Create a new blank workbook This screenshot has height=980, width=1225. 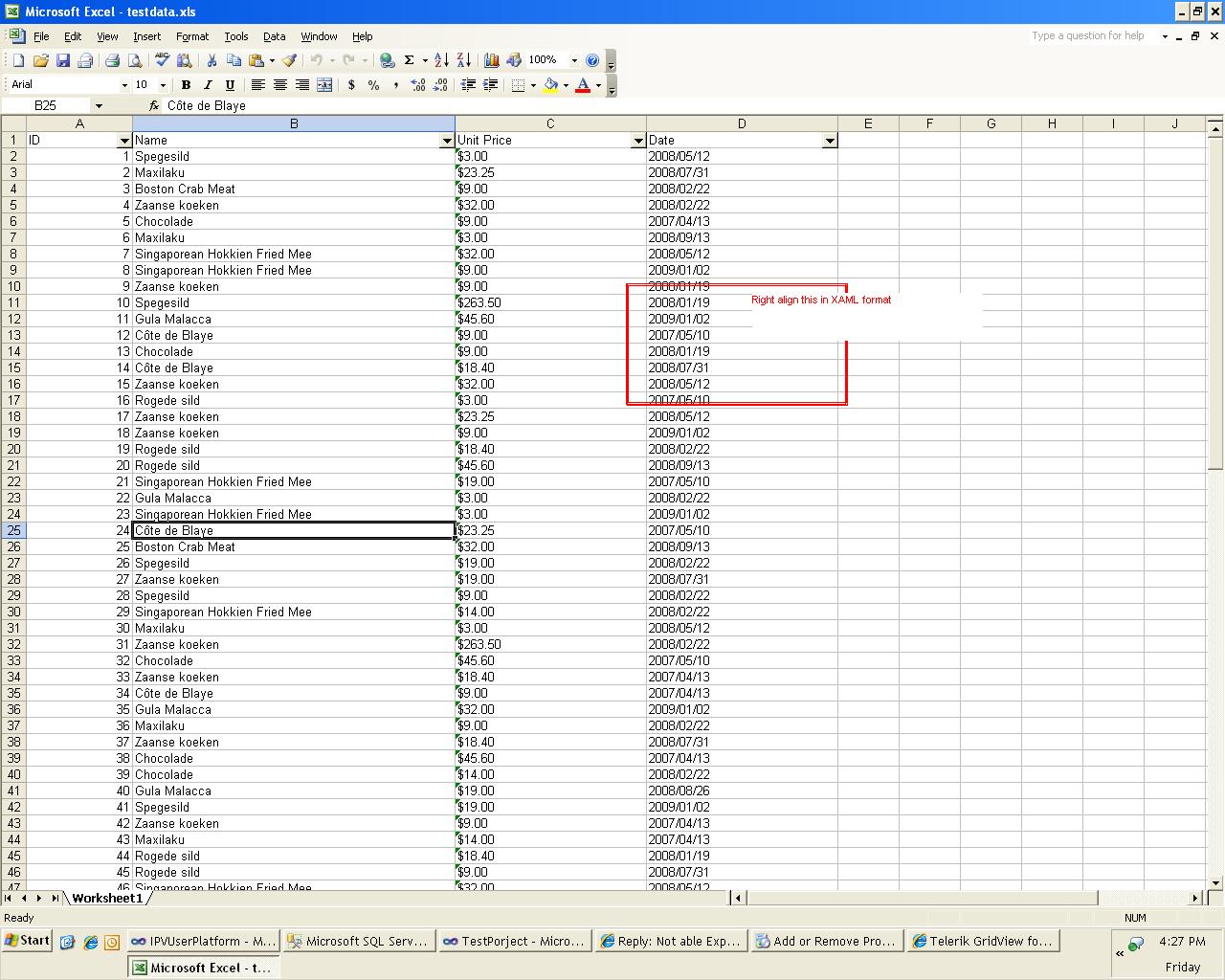tap(18, 60)
